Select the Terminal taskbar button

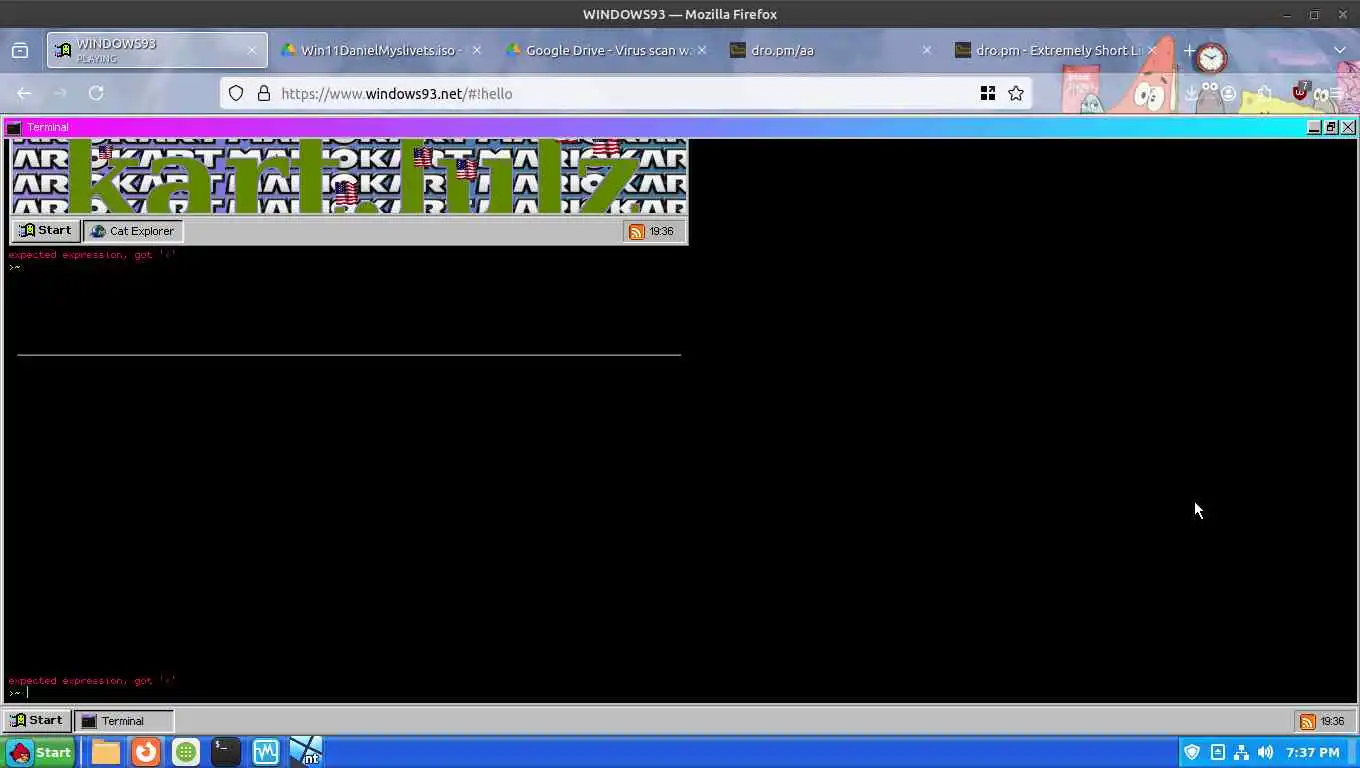pos(124,720)
